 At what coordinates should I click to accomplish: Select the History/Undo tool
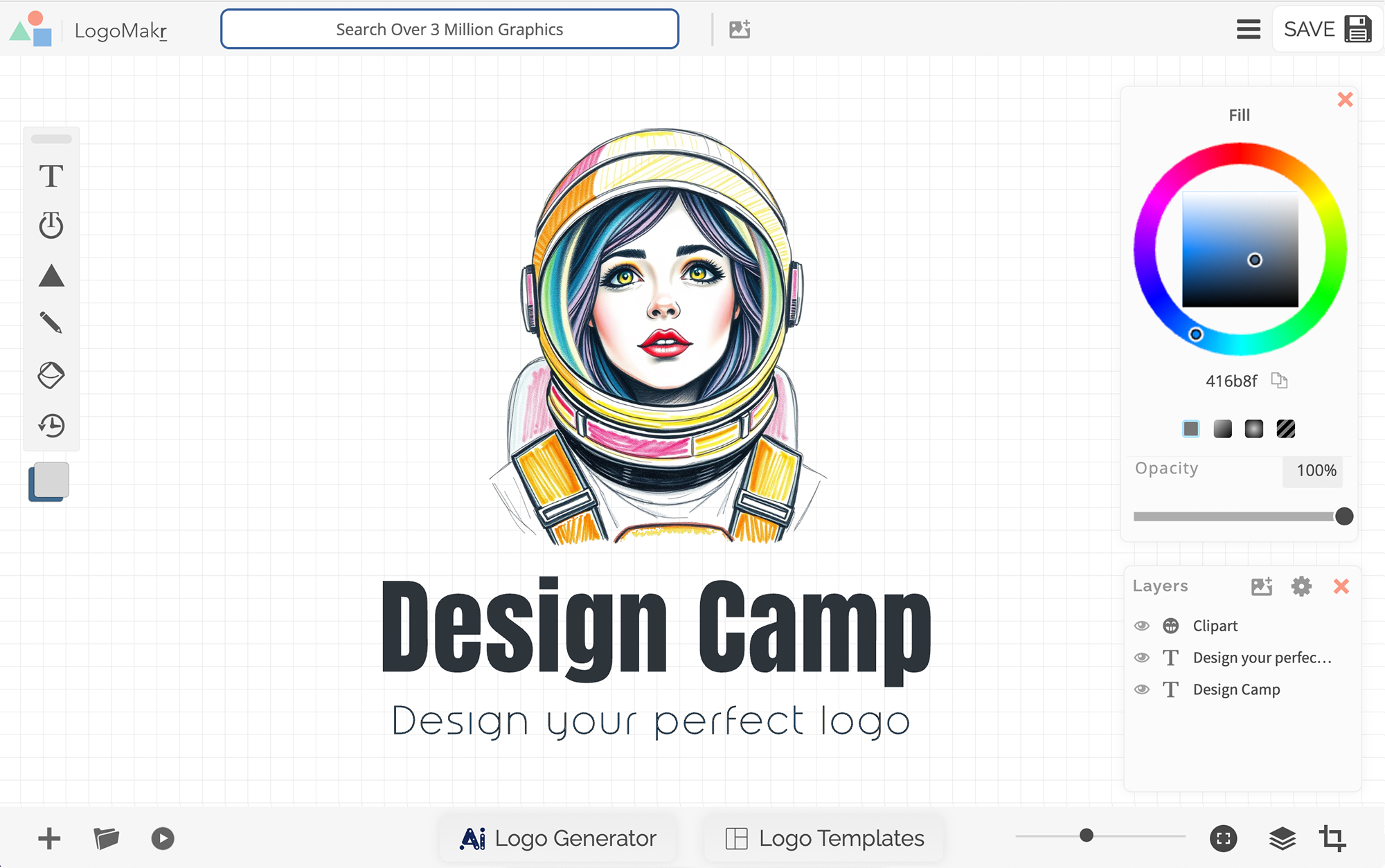point(50,425)
